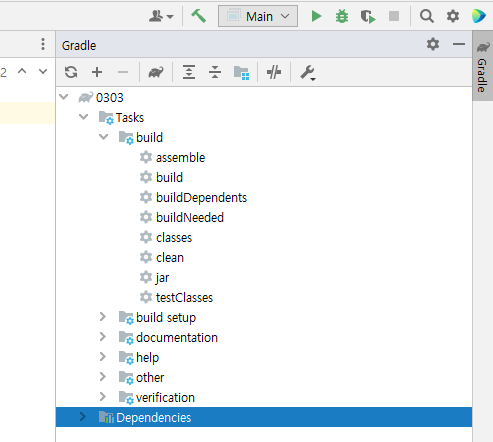Go to next highlighted error arrow
This screenshot has height=442, width=493.
pos(43,71)
